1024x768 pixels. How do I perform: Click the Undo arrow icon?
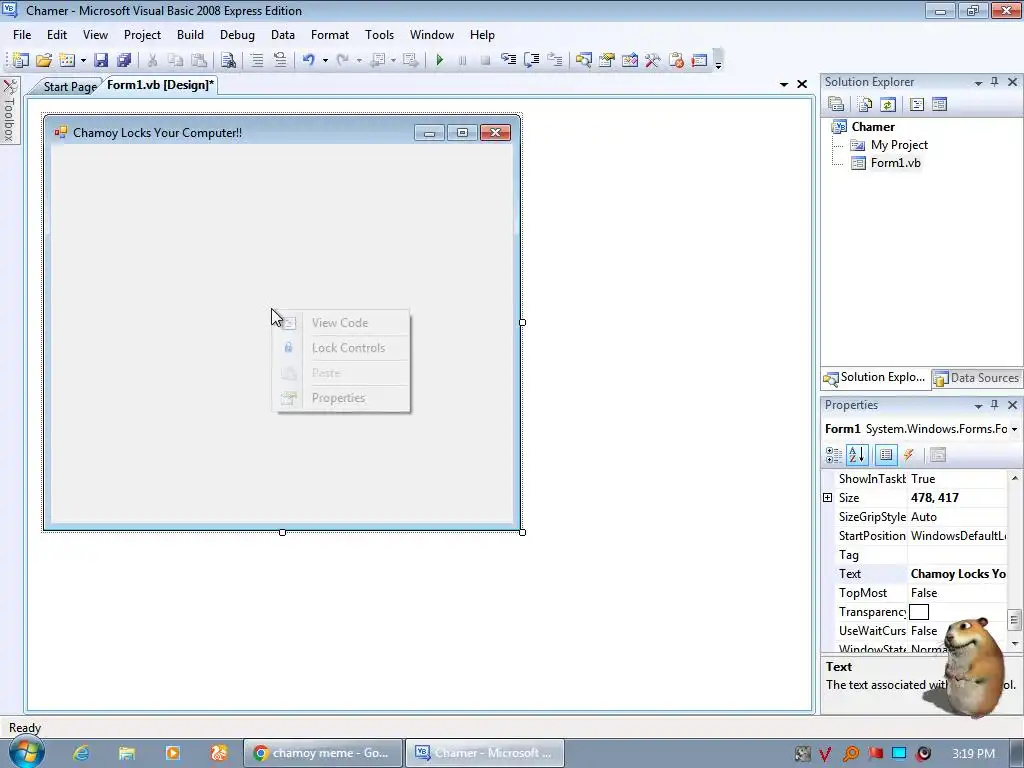click(308, 60)
